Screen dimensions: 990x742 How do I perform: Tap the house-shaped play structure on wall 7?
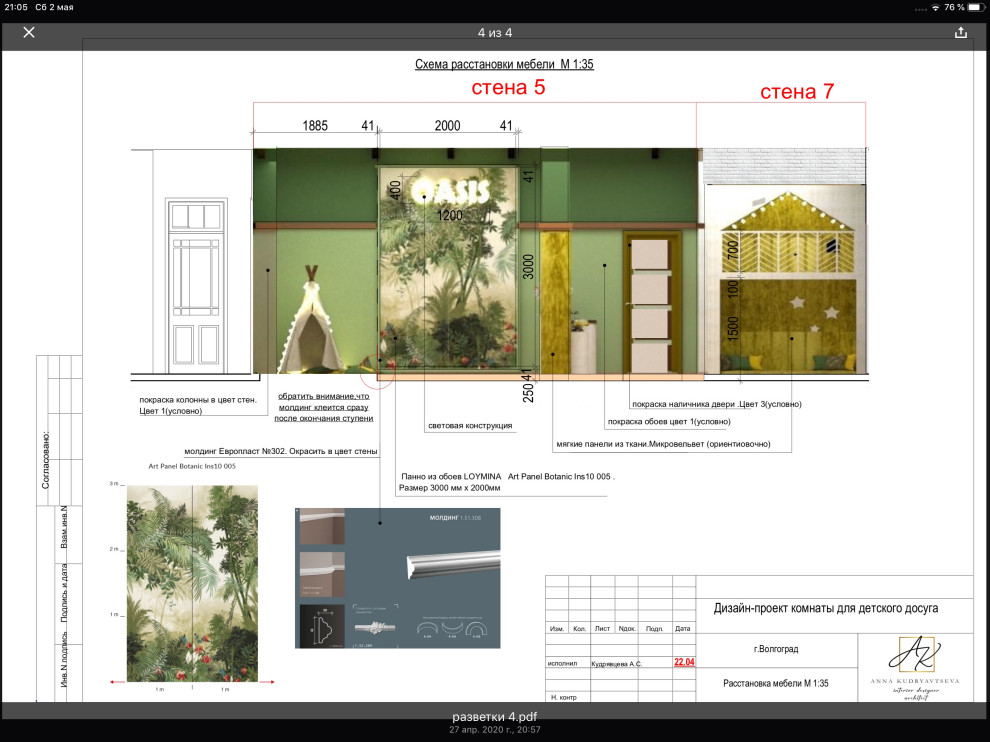pos(783,292)
